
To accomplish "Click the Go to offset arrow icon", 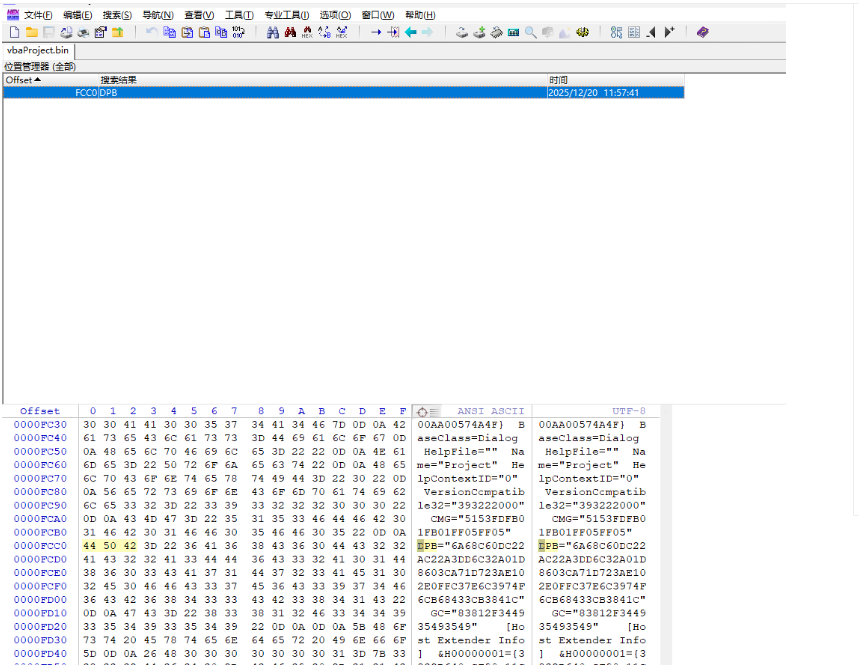I will coord(376,32).
